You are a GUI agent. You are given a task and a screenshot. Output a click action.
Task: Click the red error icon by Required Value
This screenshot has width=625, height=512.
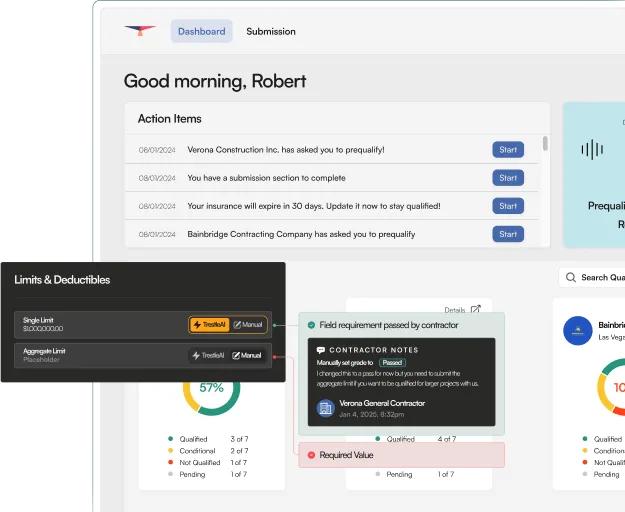coord(311,455)
